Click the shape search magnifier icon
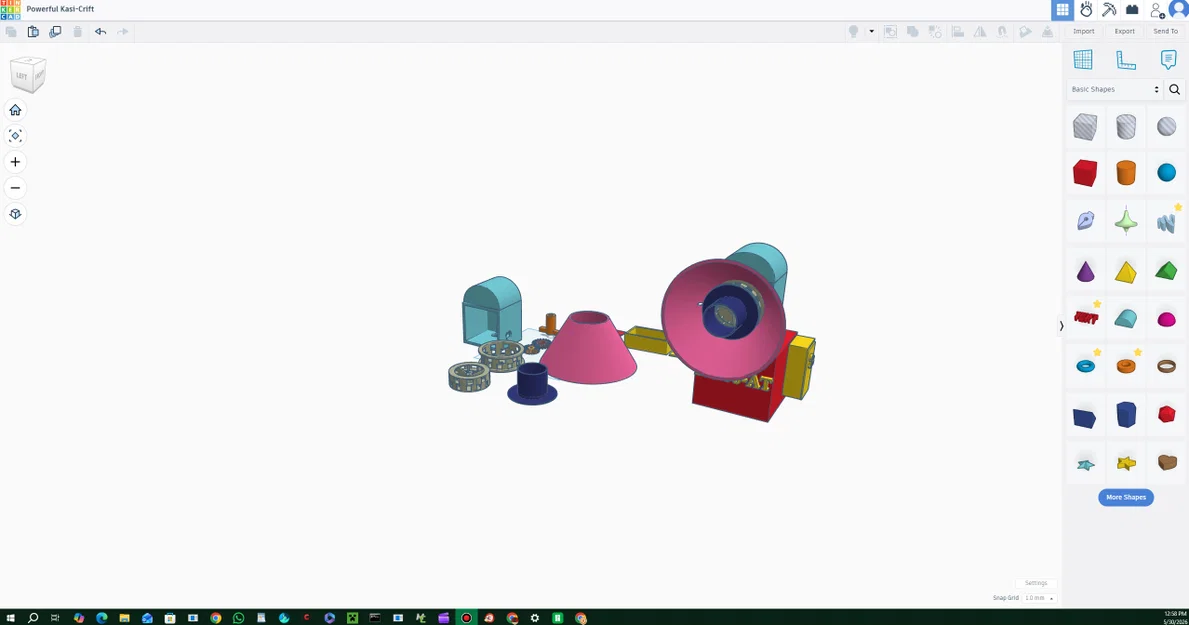This screenshot has height=625, width=1189. pyautogui.click(x=1175, y=90)
